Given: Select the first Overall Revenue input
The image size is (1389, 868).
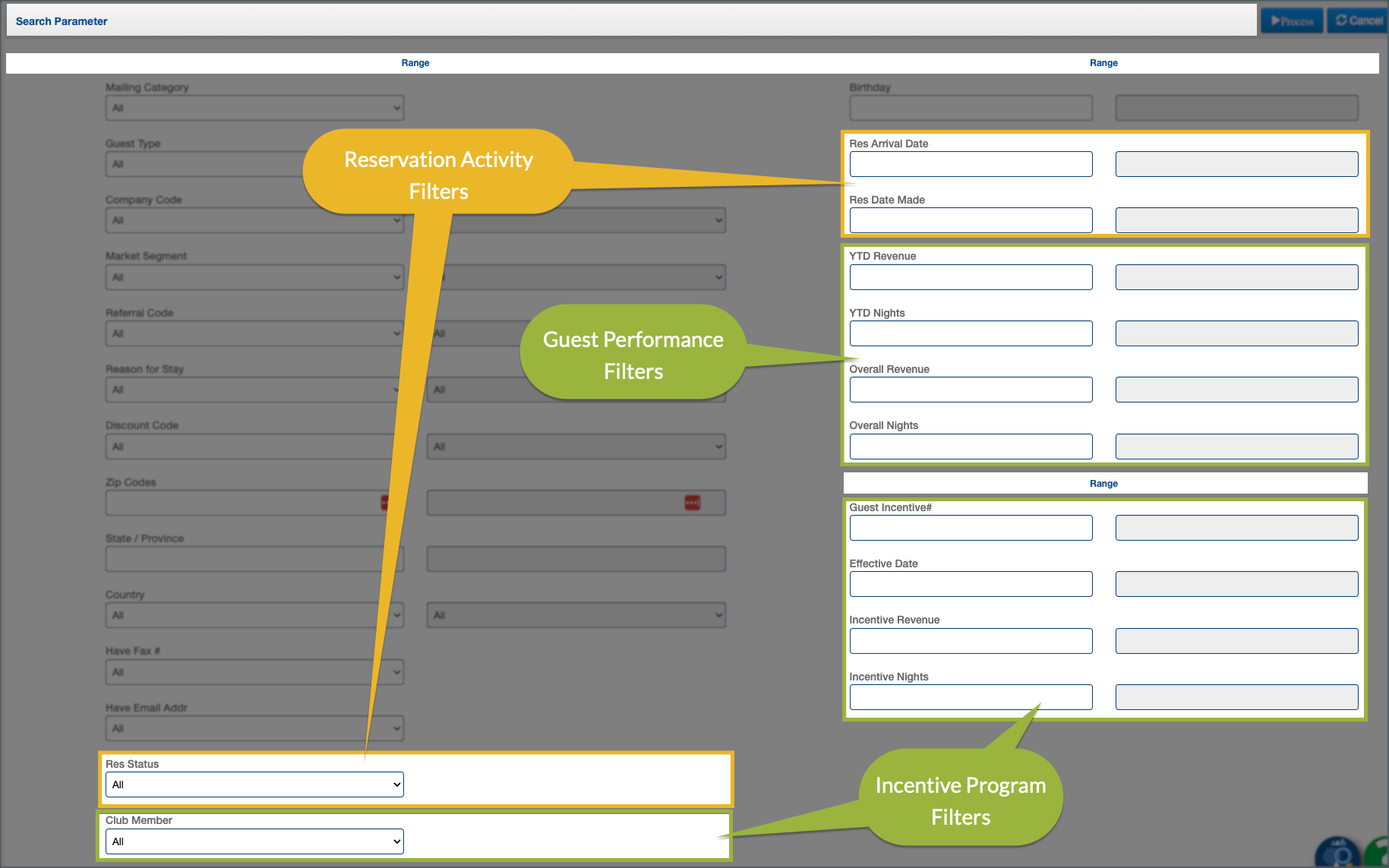Looking at the screenshot, I should (971, 390).
